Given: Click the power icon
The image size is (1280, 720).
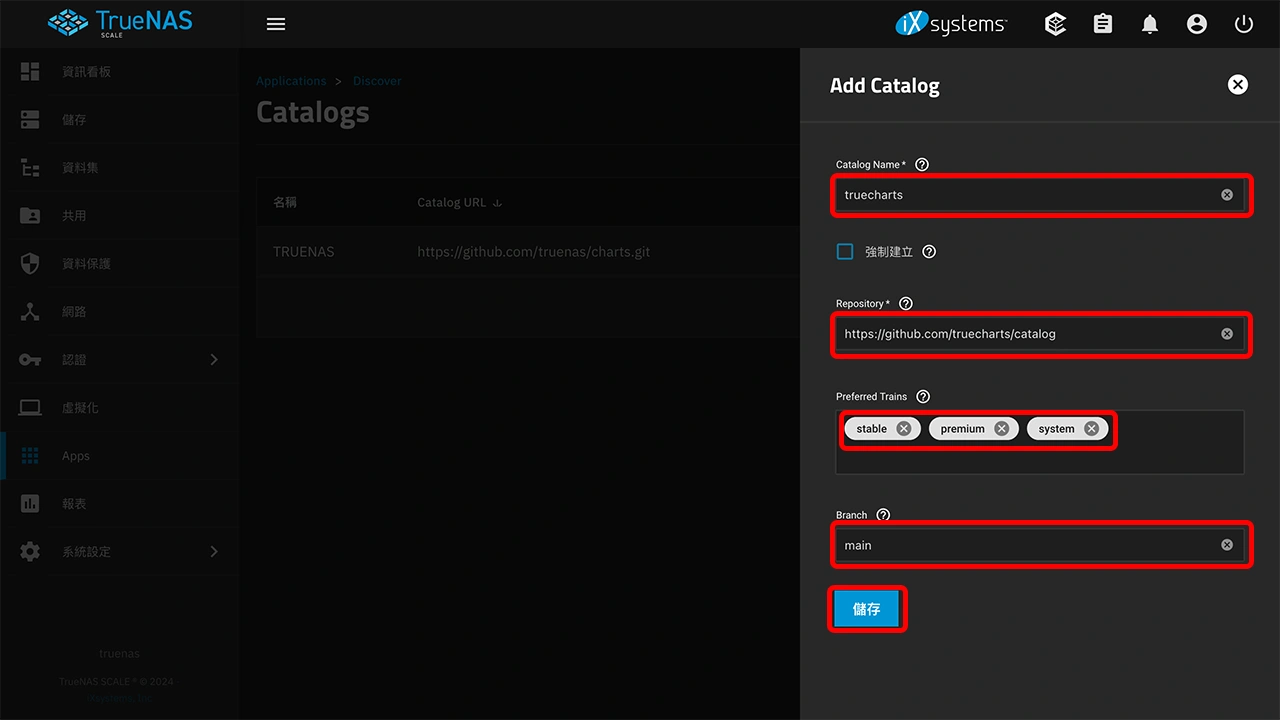Looking at the screenshot, I should pyautogui.click(x=1243, y=24).
